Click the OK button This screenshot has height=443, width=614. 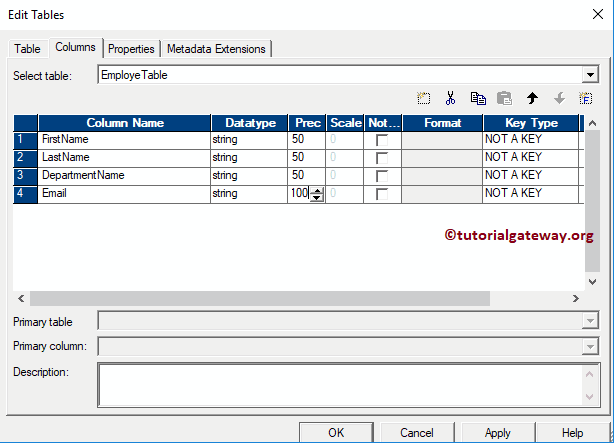(336, 432)
